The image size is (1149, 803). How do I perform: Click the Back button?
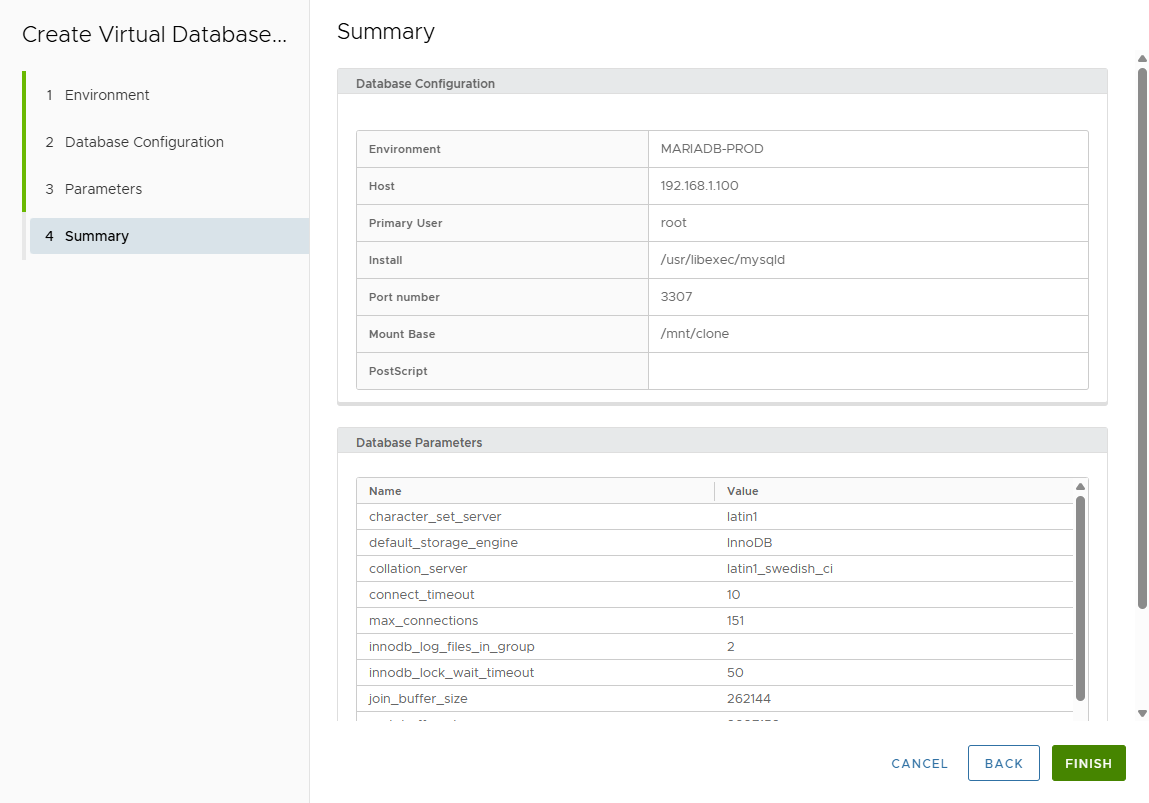click(1003, 763)
